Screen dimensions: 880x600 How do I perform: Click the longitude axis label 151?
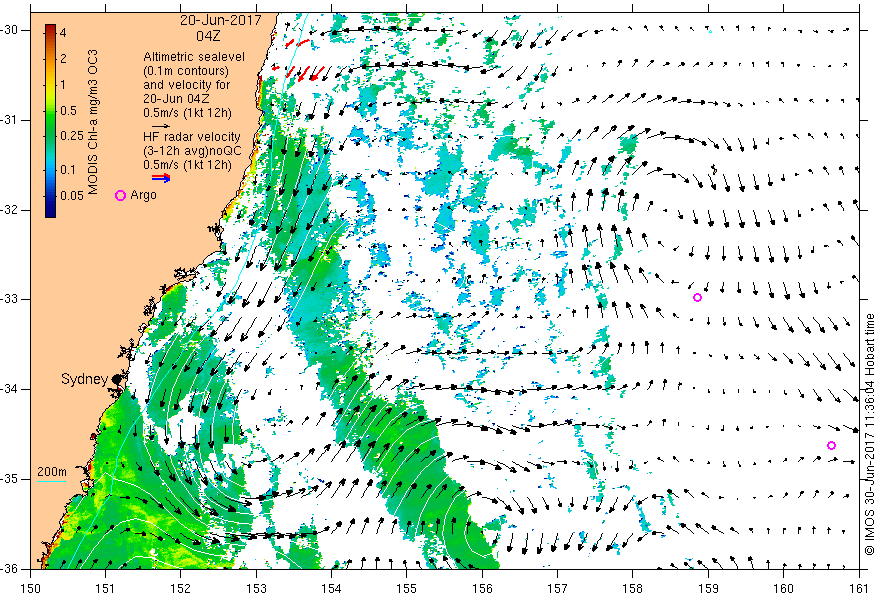106,588
